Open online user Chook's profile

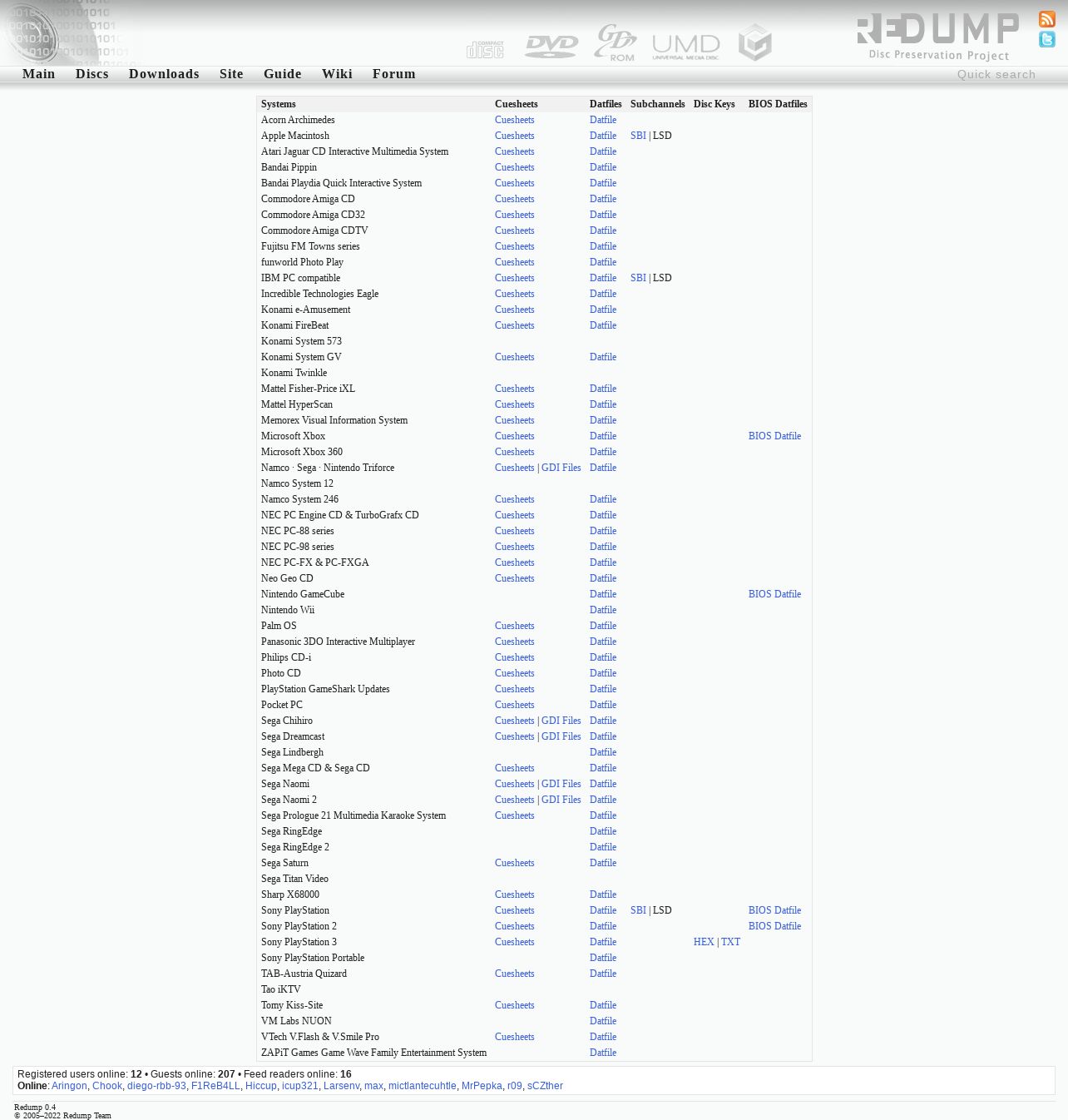point(107,1086)
